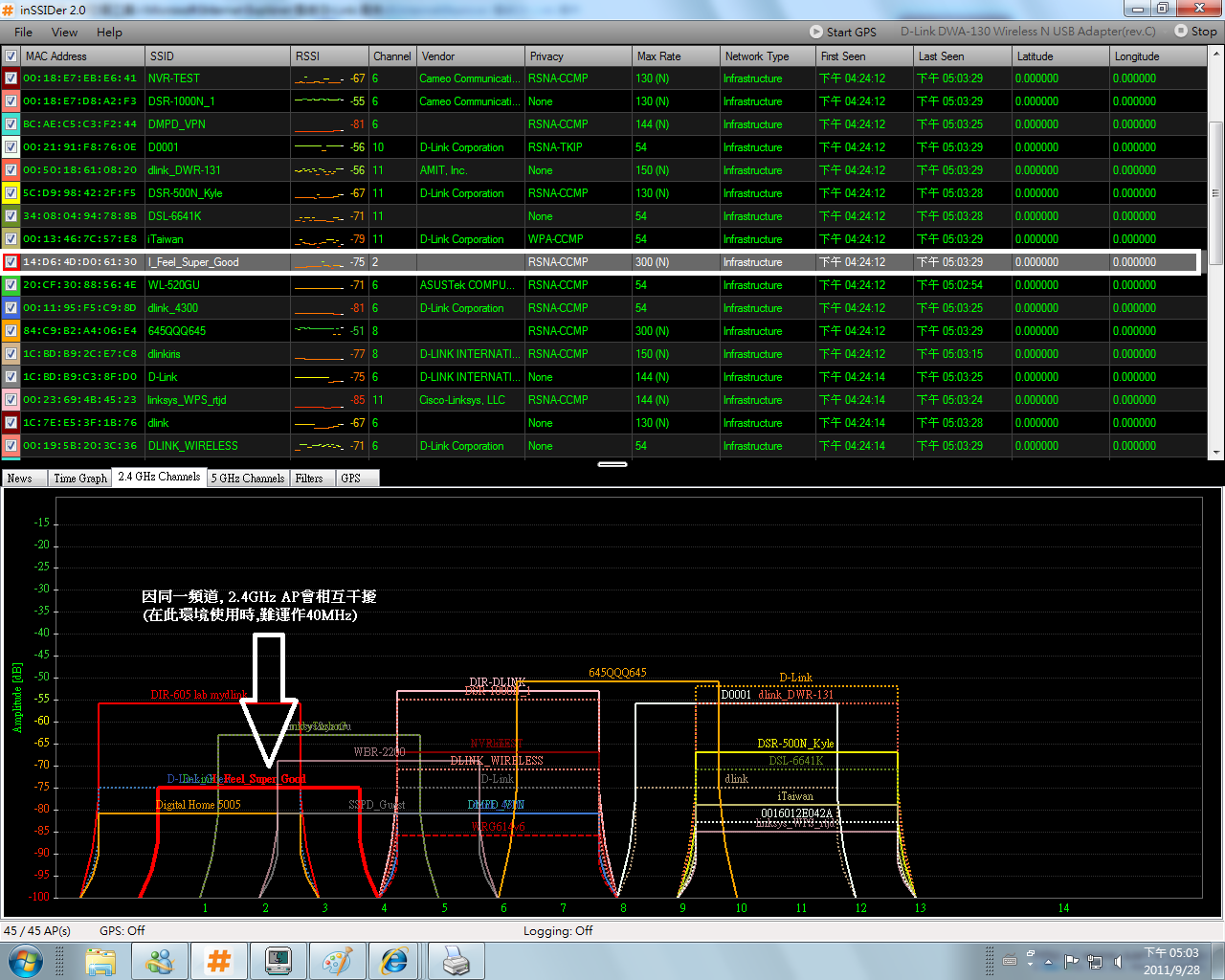The image size is (1225, 980).
Task: Sort by the Network Type column header
Action: click(x=768, y=56)
